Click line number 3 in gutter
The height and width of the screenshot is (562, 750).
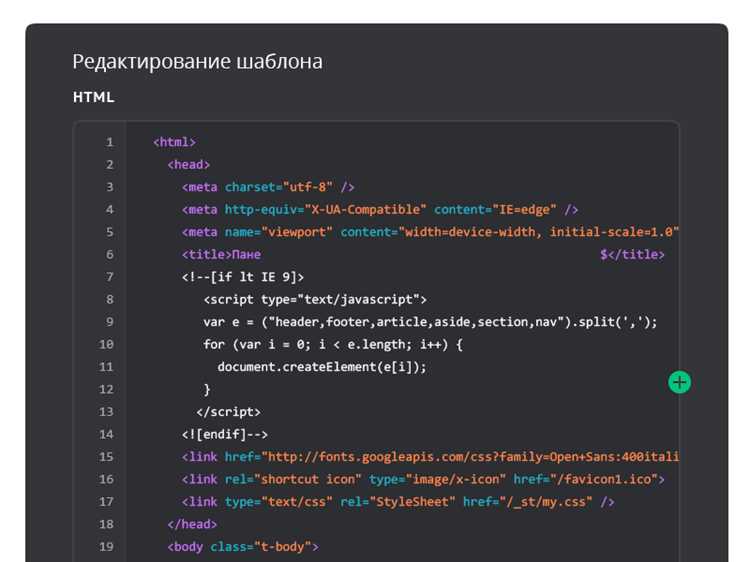click(x=110, y=187)
